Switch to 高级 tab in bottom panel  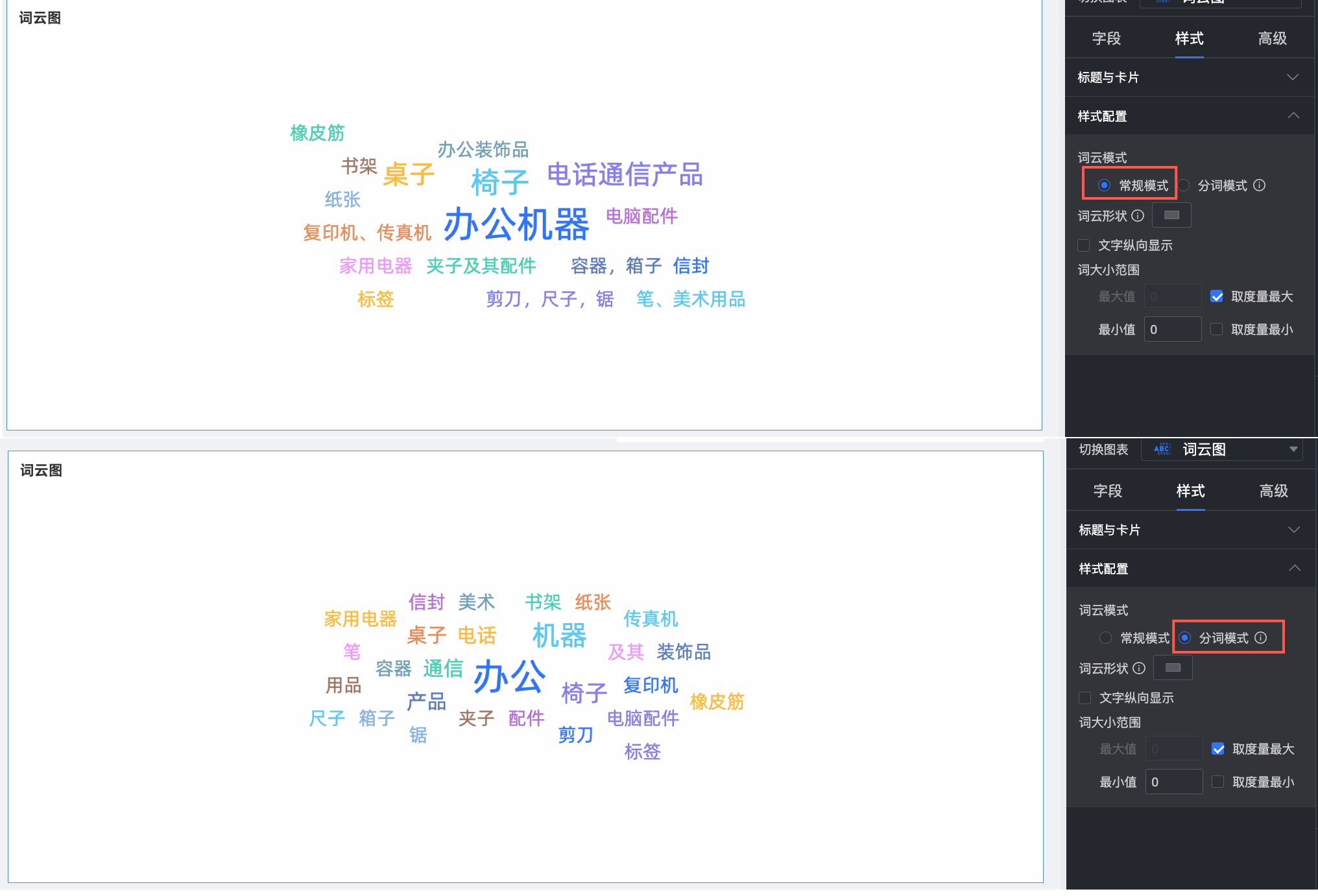pos(1273,491)
